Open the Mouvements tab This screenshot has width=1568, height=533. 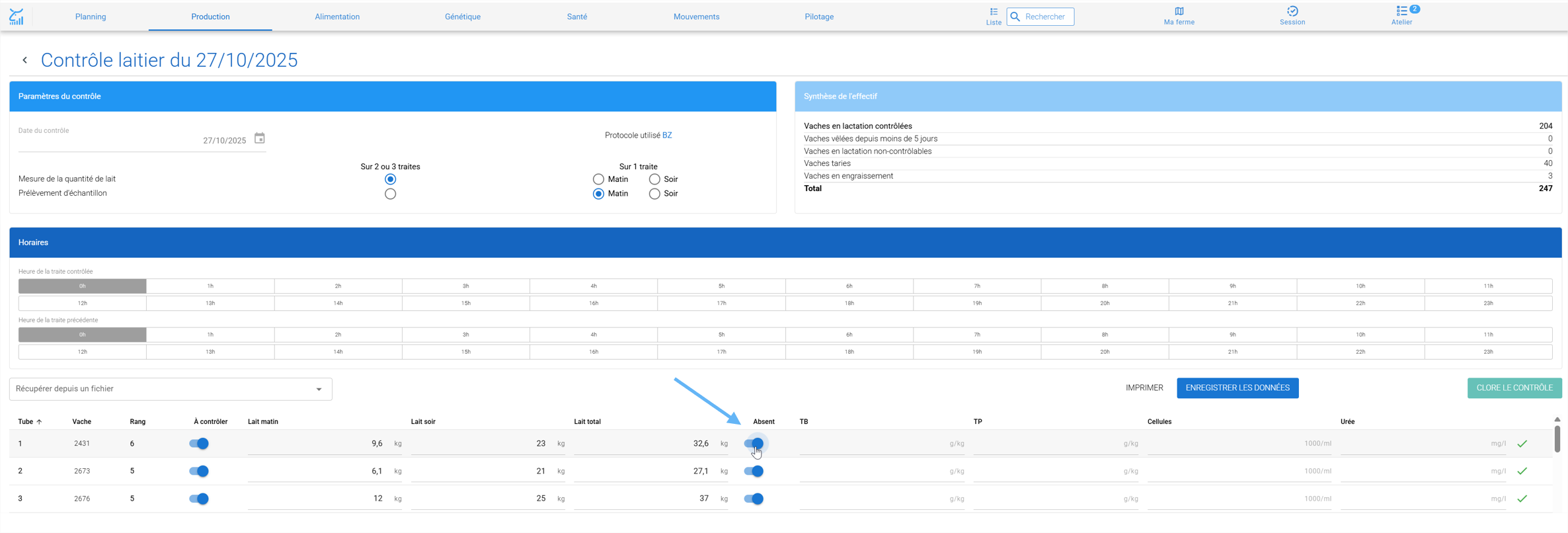(696, 17)
